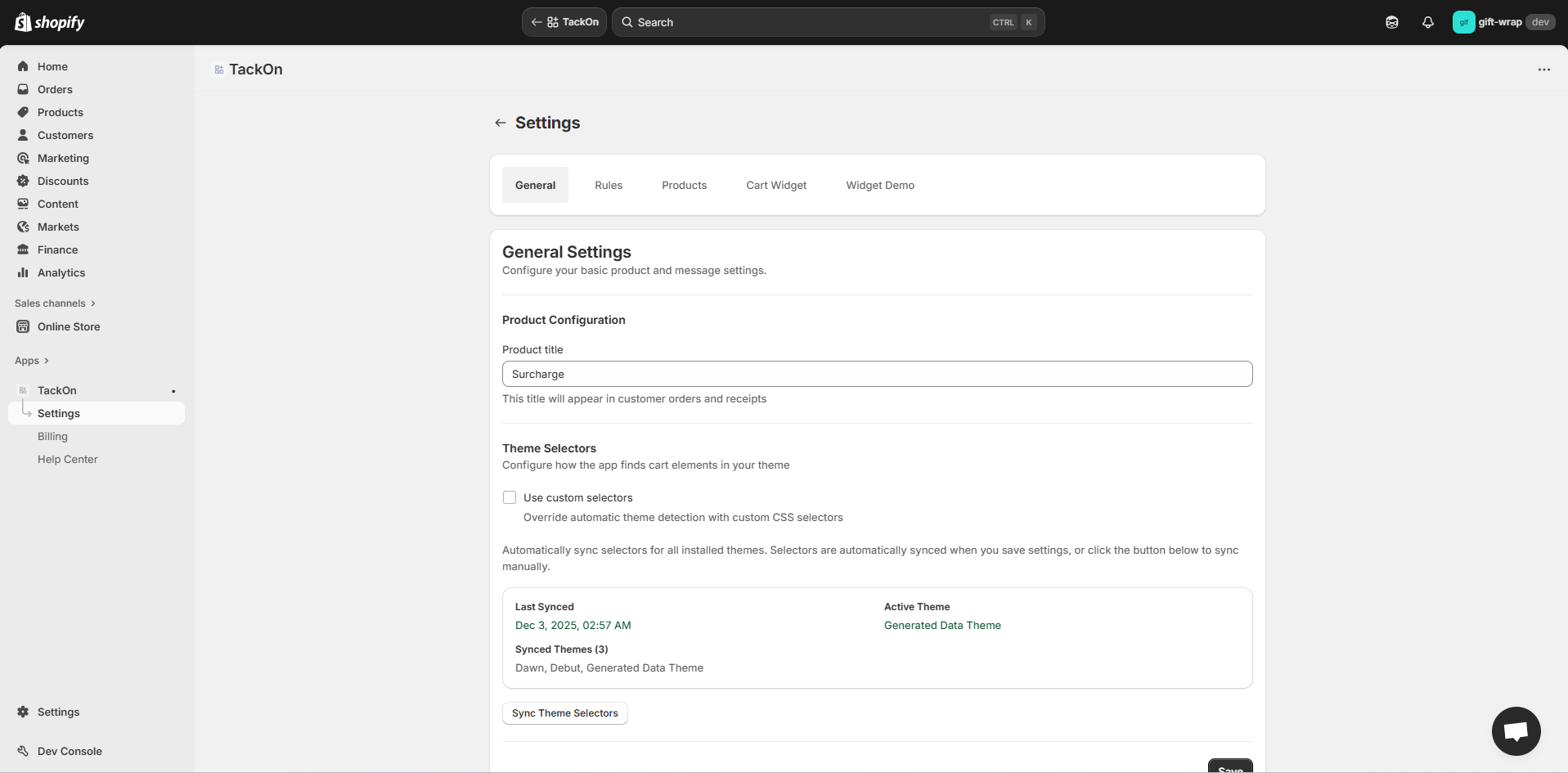Click the Sync Theme Selectors button

[x=564, y=713]
